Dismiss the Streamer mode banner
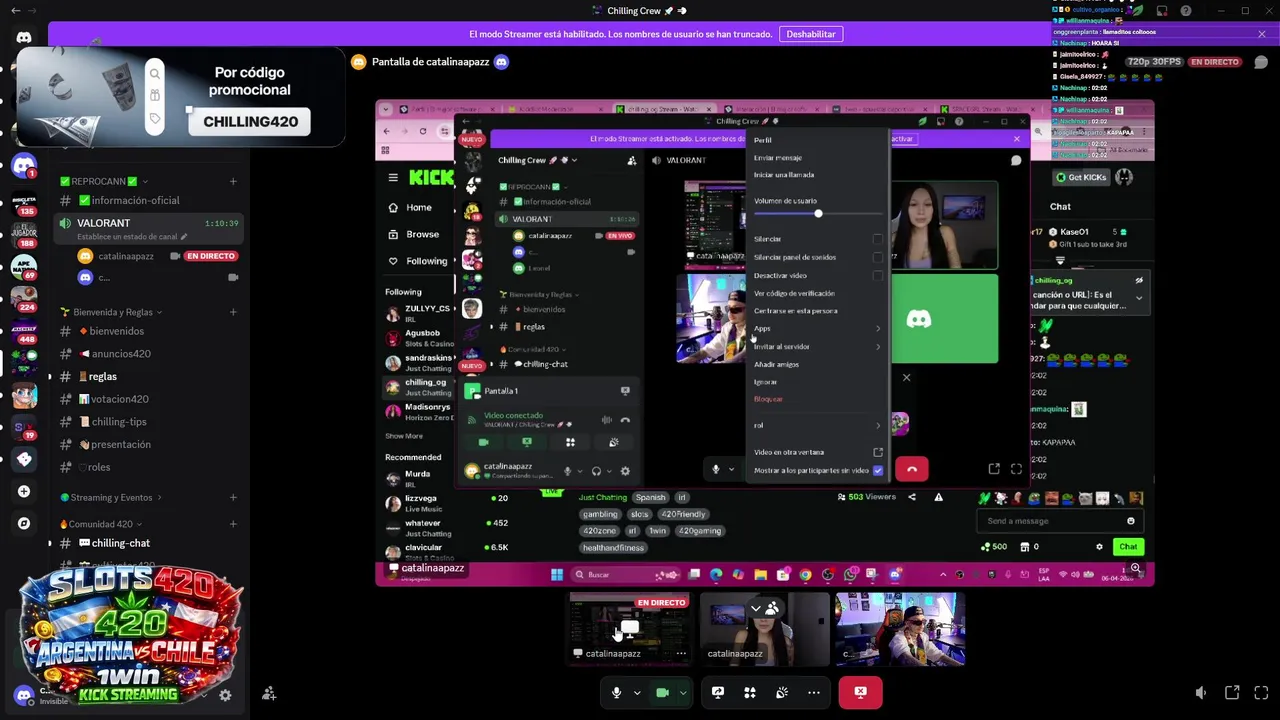 (x=1261, y=34)
